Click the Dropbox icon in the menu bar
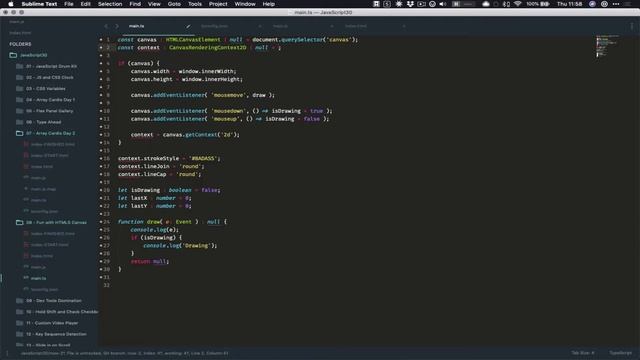The height and width of the screenshot is (360, 640). click(410, 4)
